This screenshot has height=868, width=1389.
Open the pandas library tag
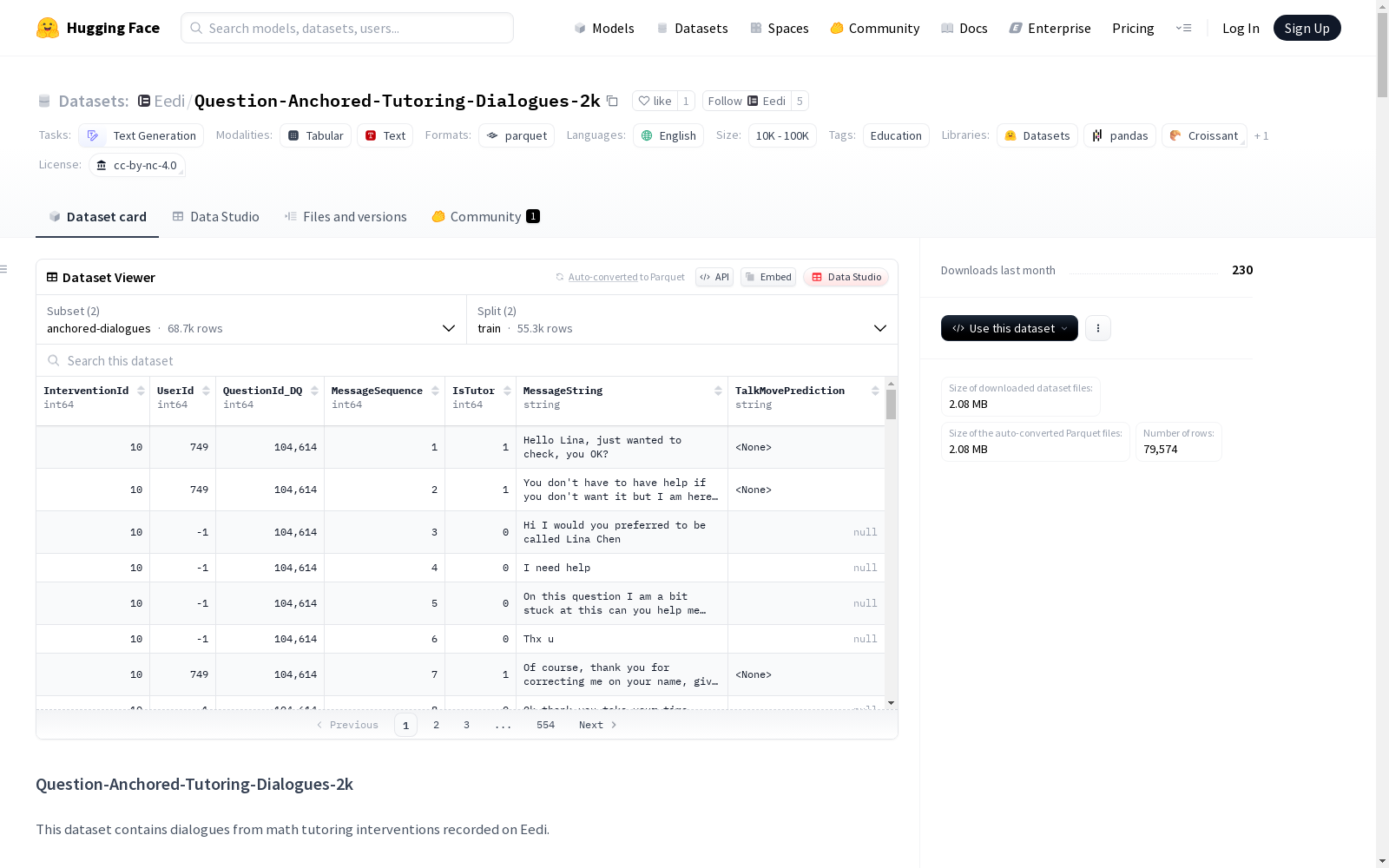pos(1120,135)
